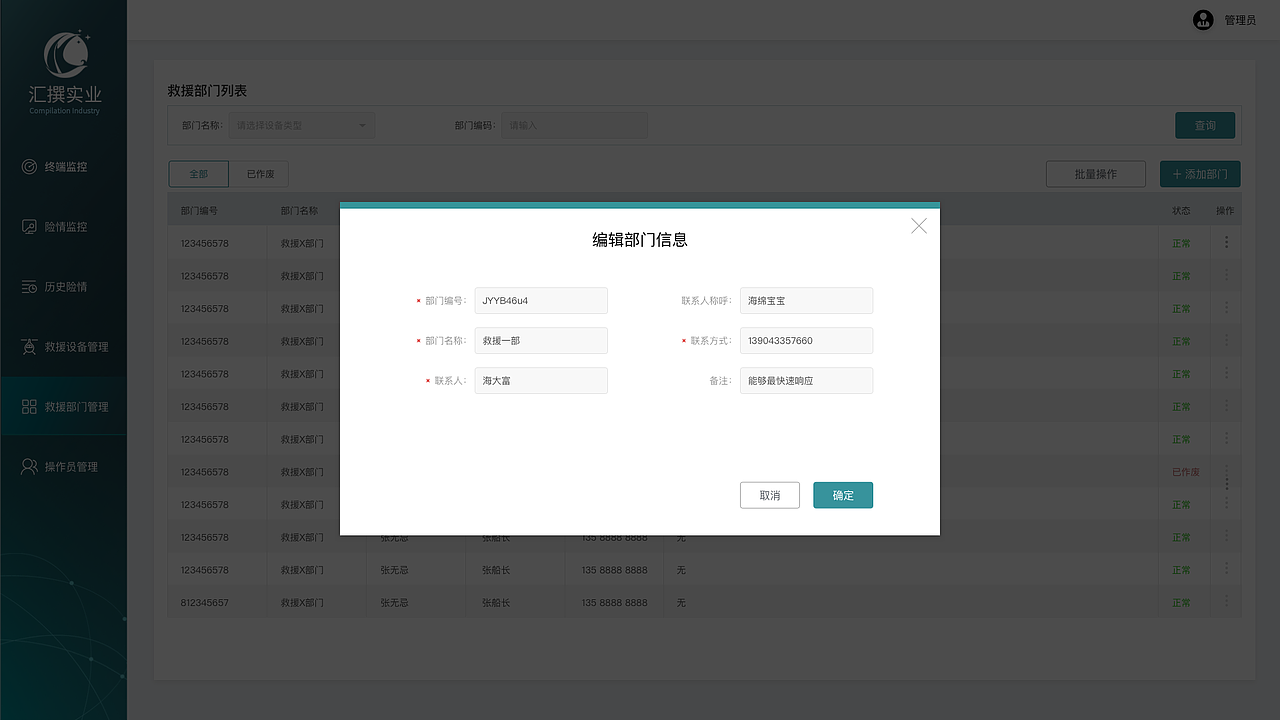The width and height of the screenshot is (1280, 720).
Task: Click the 管理员 avatar icon
Action: pyautogui.click(x=1203, y=20)
